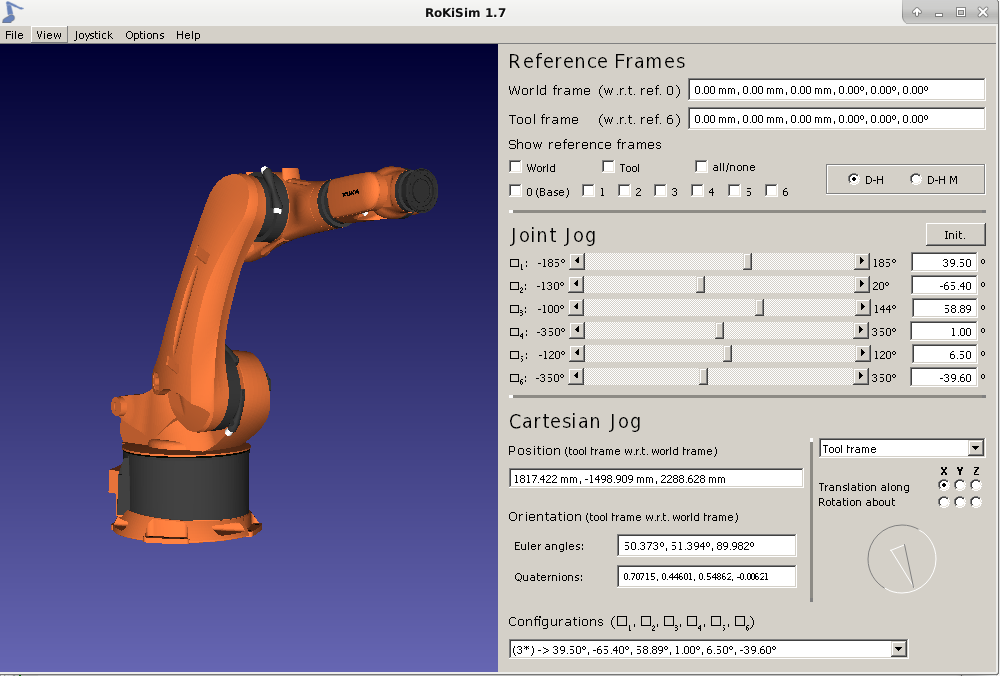1000x676 pixels.
Task: Enable the World reference frame checkbox
Action: [x=515, y=166]
